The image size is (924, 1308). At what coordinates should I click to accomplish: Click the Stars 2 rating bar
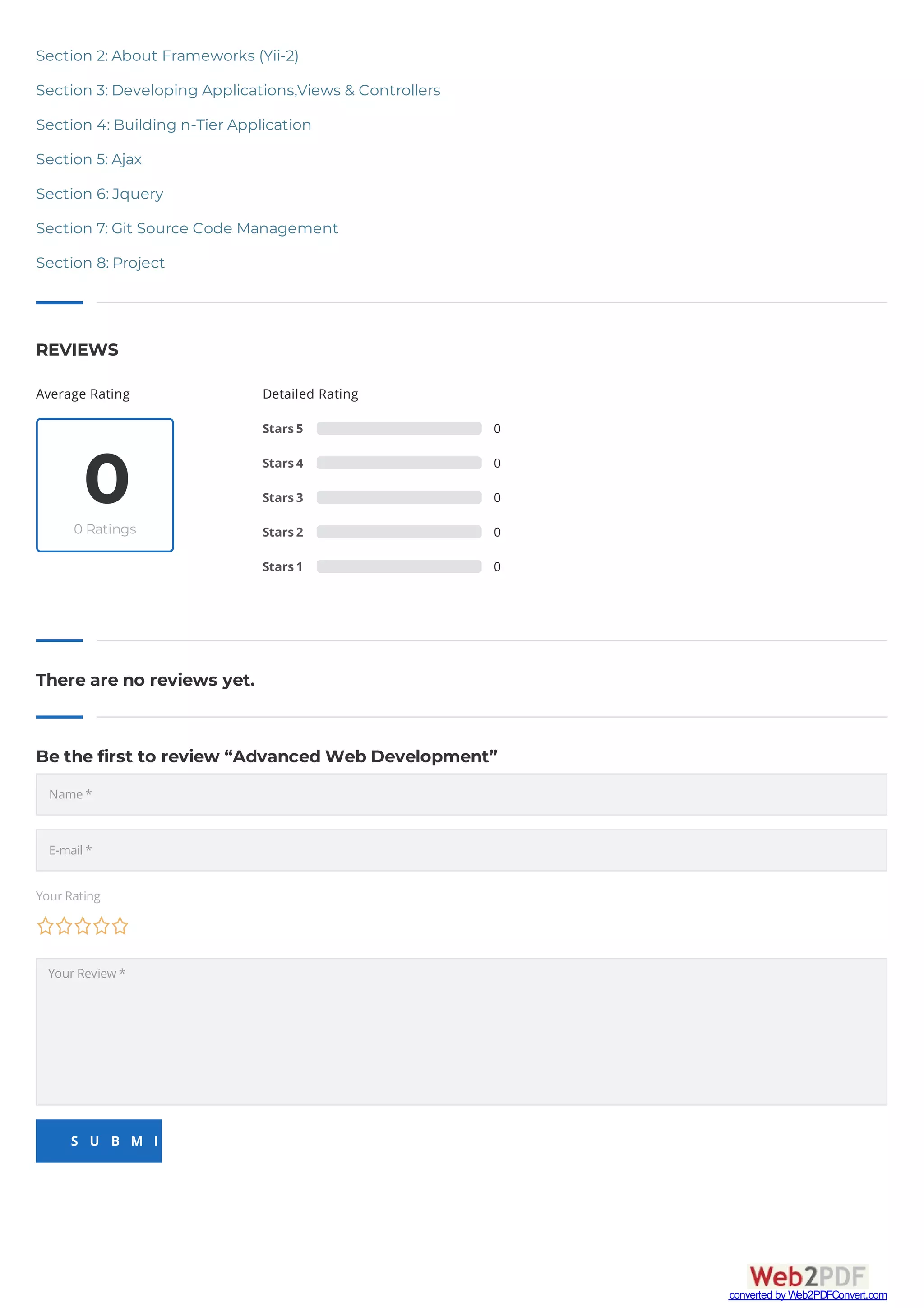click(399, 532)
